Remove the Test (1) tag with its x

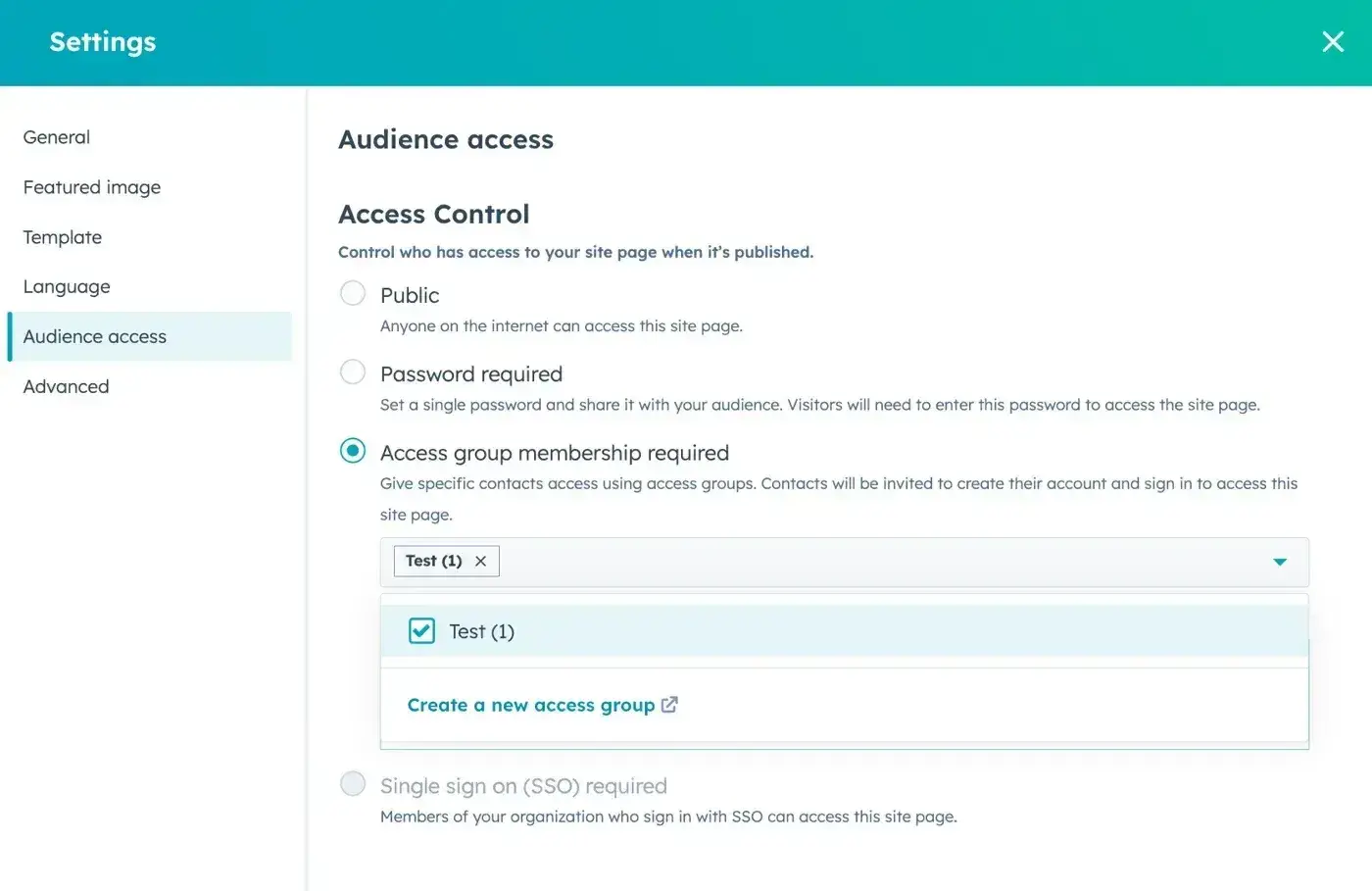coord(480,561)
